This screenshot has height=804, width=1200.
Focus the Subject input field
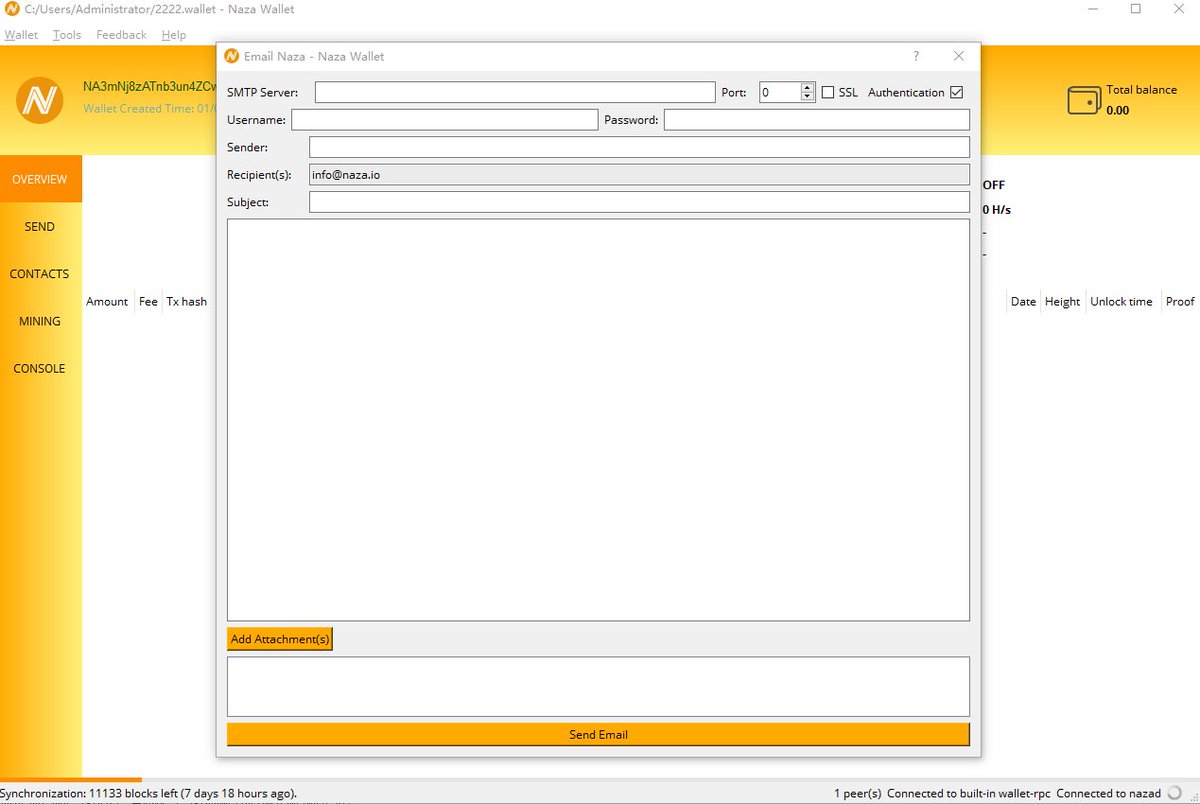point(639,202)
